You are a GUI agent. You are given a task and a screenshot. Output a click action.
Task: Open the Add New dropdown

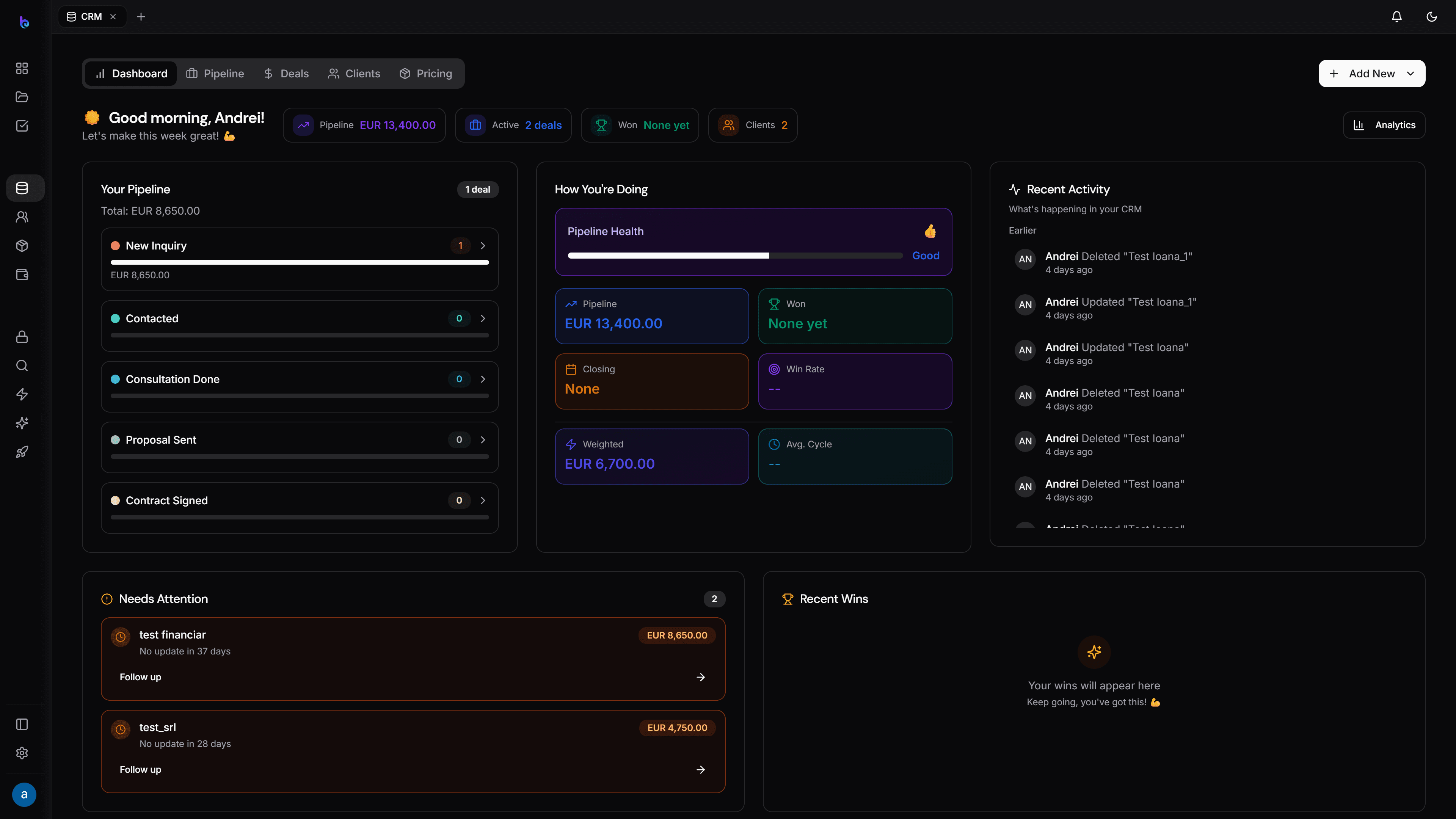[x=1372, y=74]
